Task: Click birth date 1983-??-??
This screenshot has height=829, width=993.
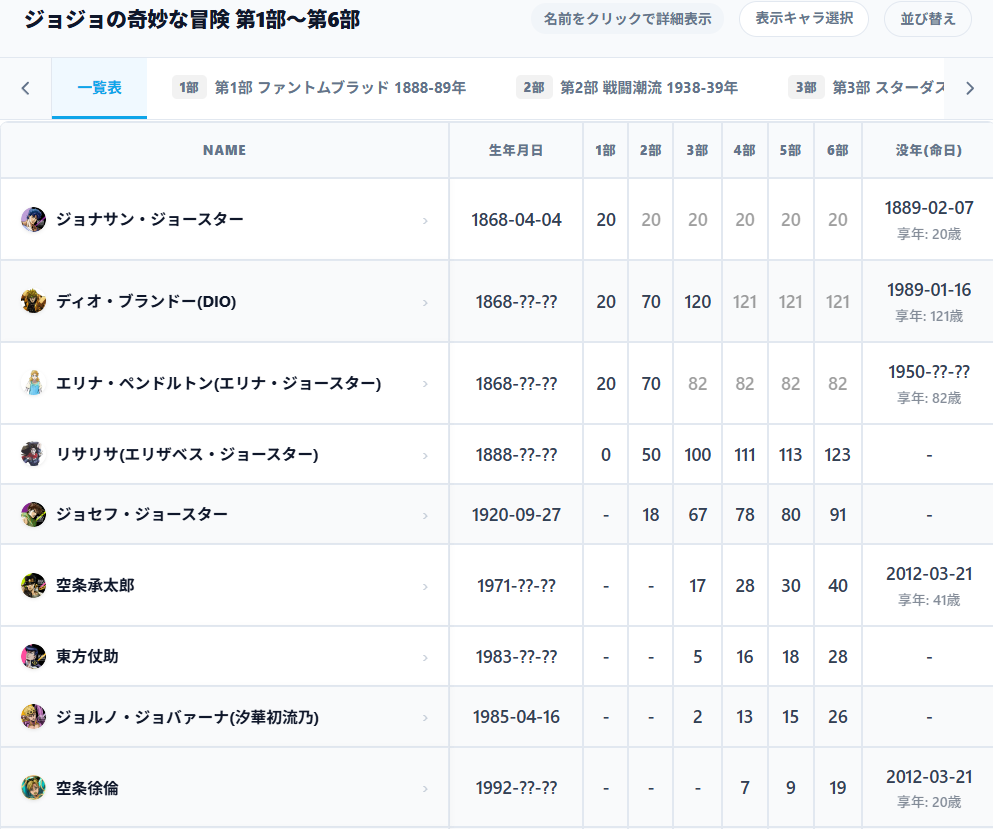Action: coord(516,657)
